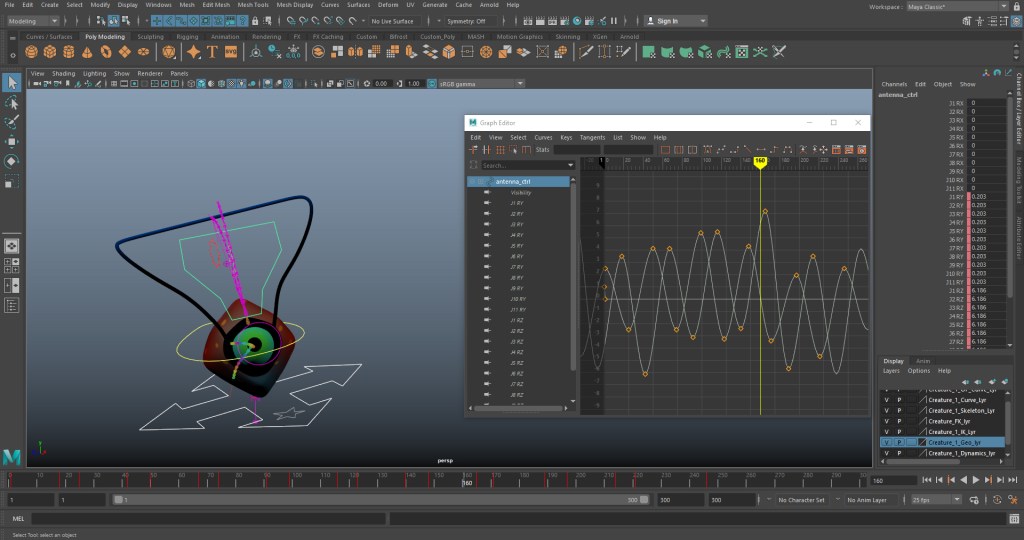Click the SVG import shelf icon

(231, 52)
